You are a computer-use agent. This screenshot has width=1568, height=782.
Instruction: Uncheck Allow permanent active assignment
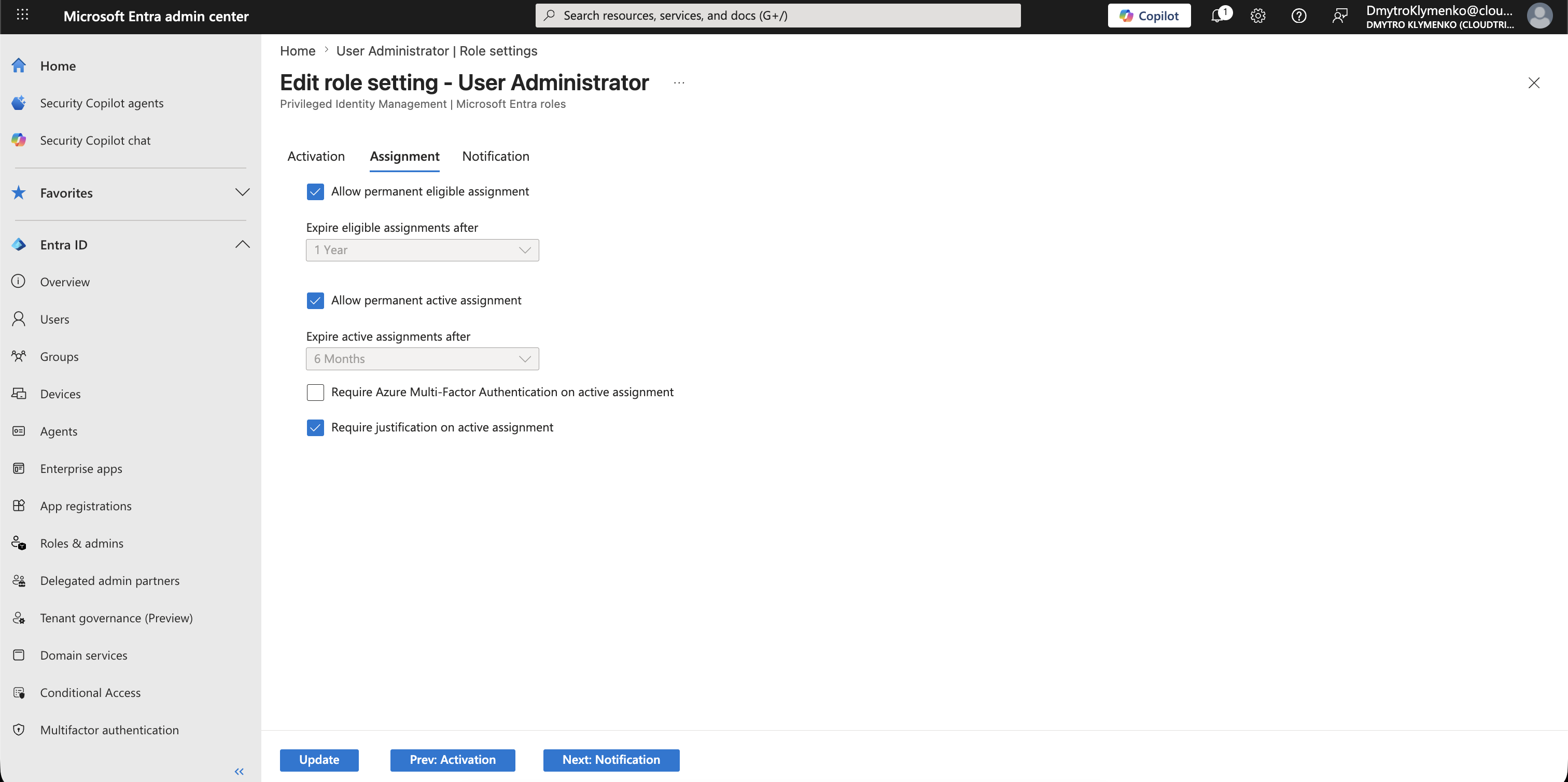(315, 301)
